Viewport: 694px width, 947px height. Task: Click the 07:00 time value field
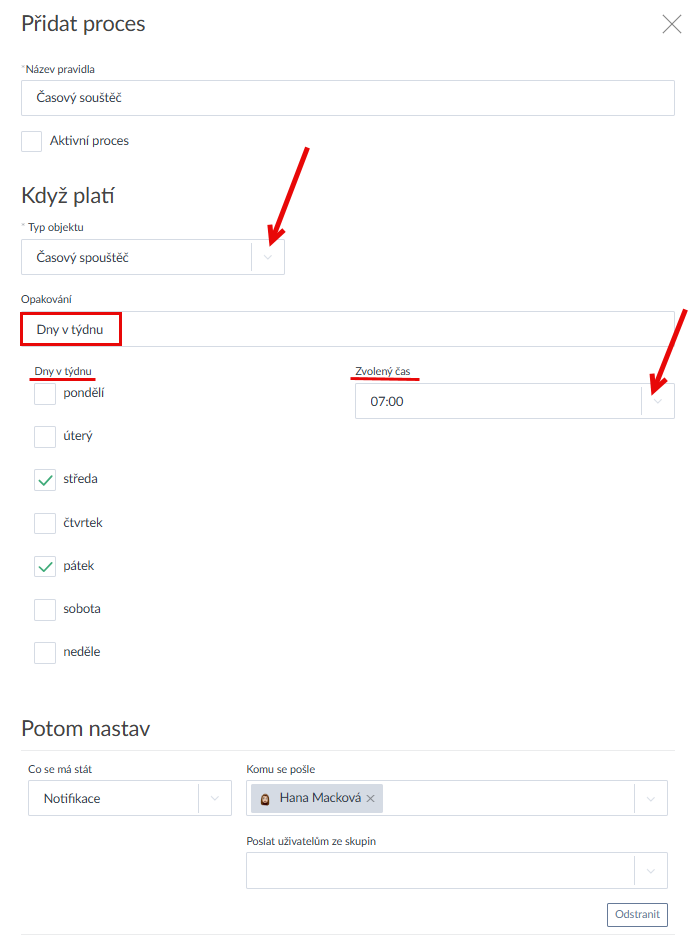(497, 401)
